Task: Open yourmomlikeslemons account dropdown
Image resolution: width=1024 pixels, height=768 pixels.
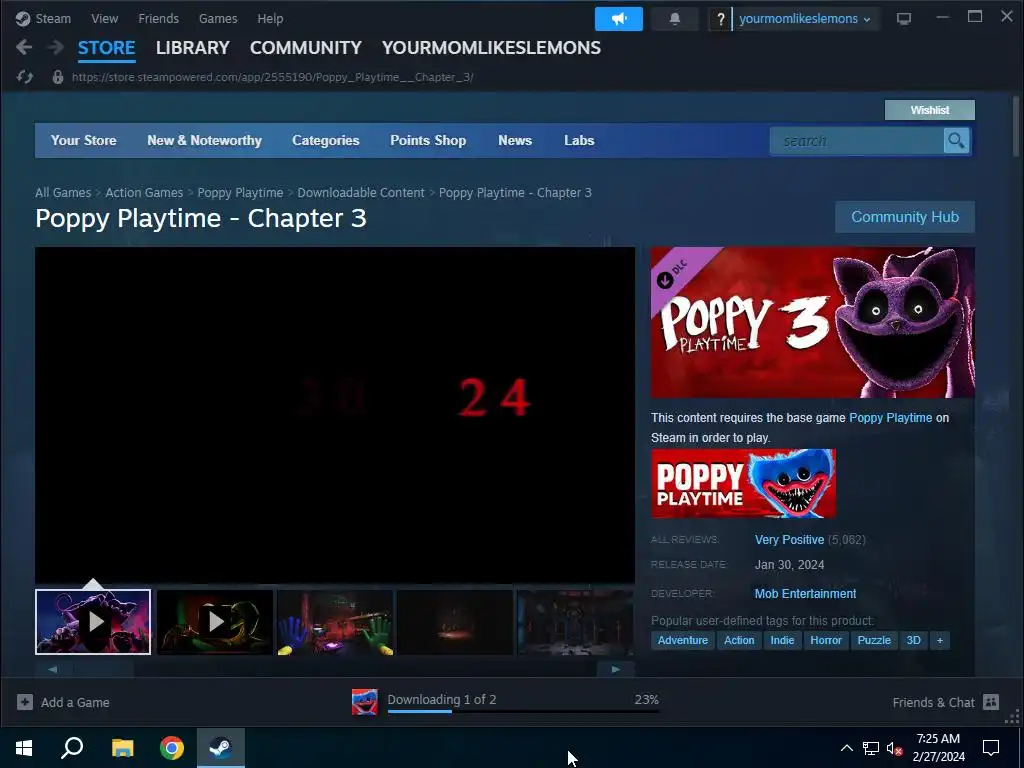Action: (805, 19)
